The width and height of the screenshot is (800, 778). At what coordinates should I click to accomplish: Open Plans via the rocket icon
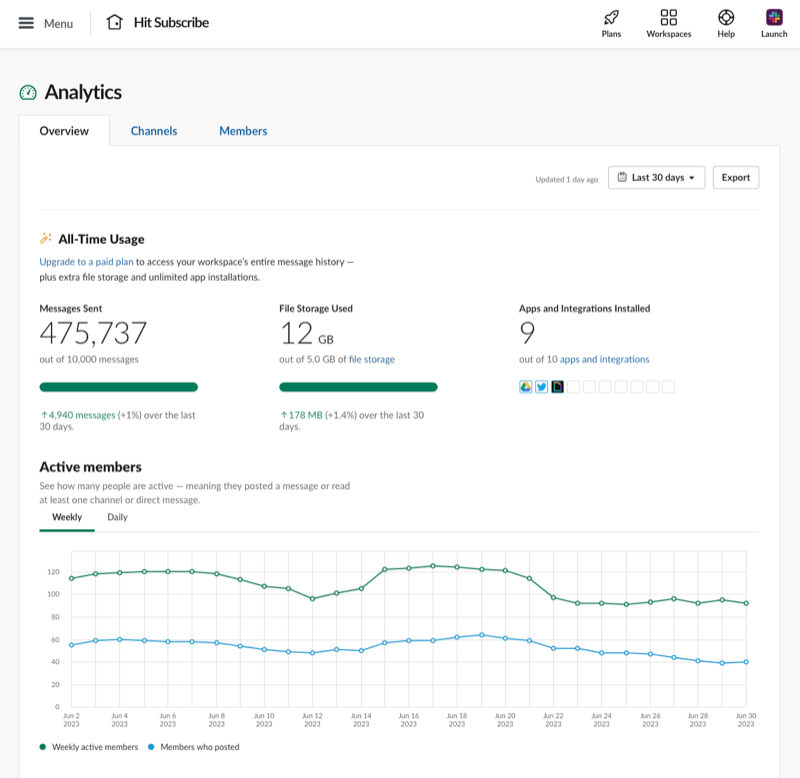[x=611, y=17]
